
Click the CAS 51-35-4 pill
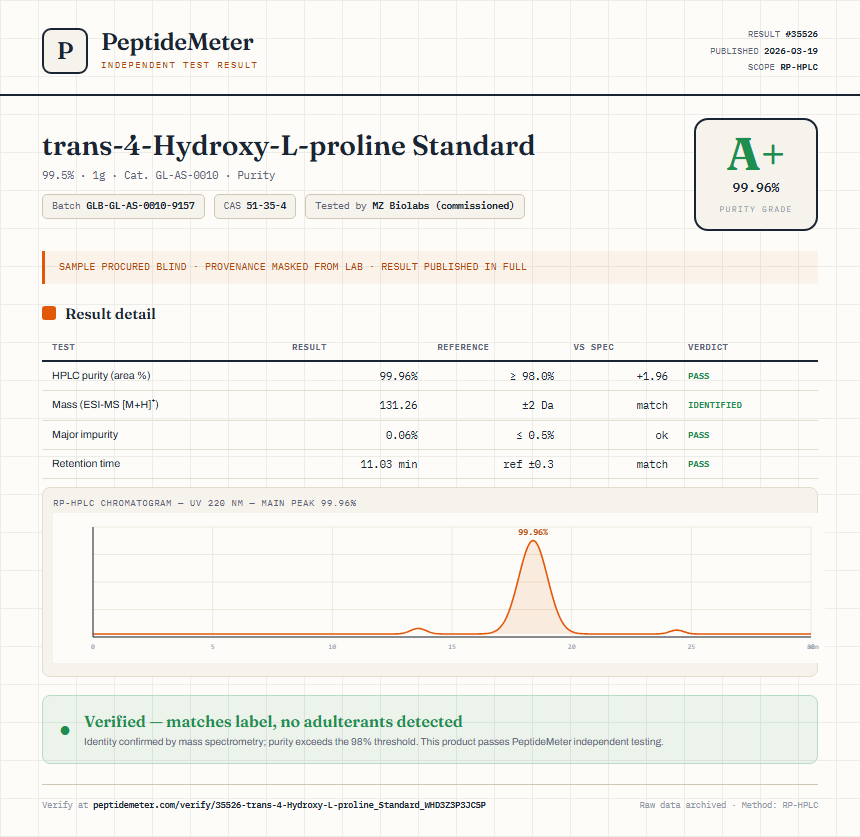pyautogui.click(x=255, y=206)
